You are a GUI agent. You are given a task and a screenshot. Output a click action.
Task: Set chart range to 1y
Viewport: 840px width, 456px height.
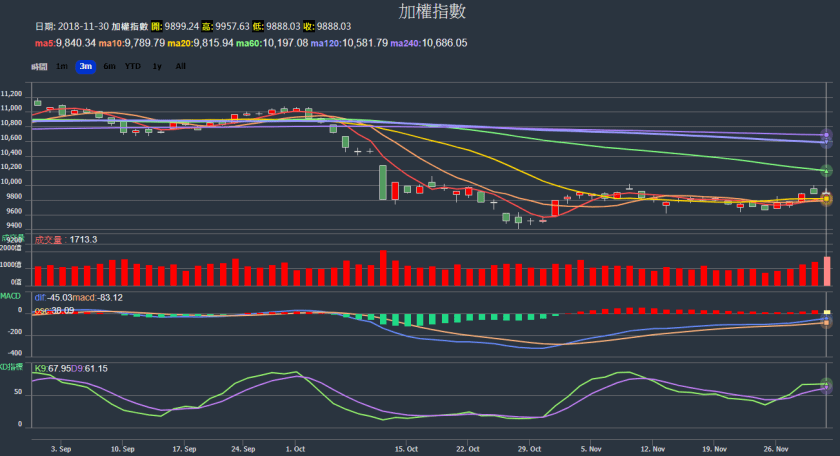pyautogui.click(x=157, y=66)
